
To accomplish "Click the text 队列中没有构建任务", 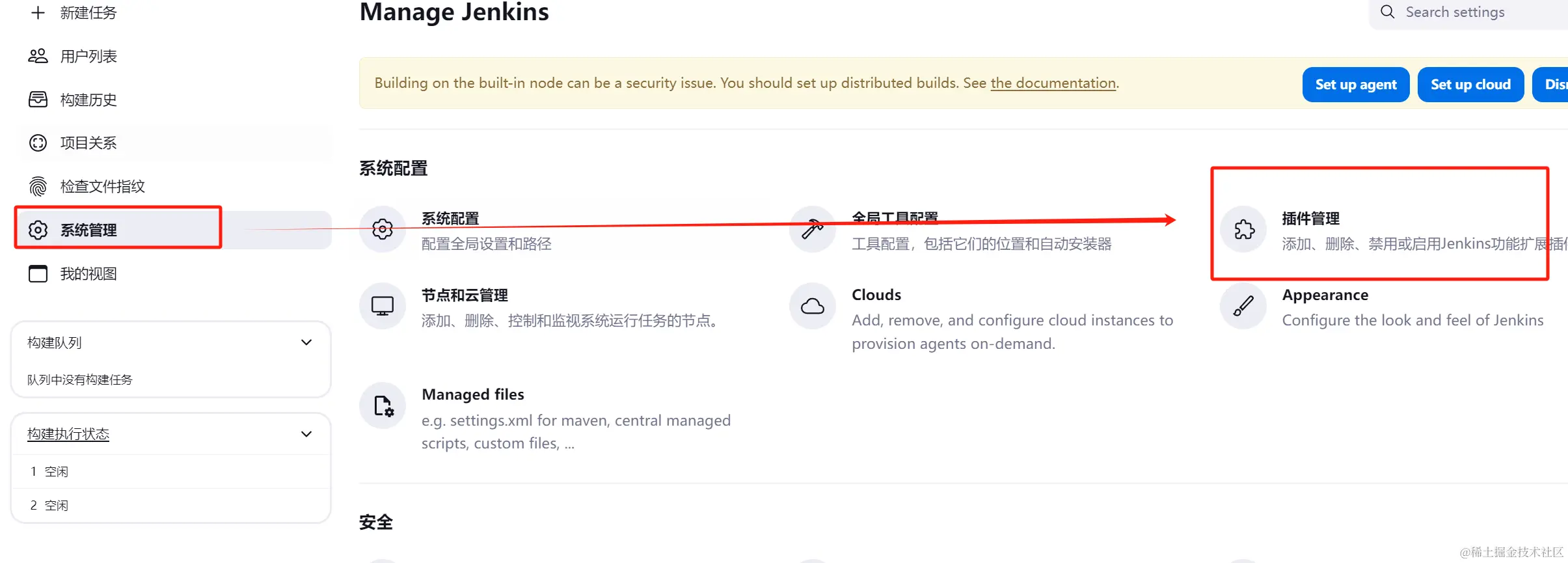I will pos(80,379).
